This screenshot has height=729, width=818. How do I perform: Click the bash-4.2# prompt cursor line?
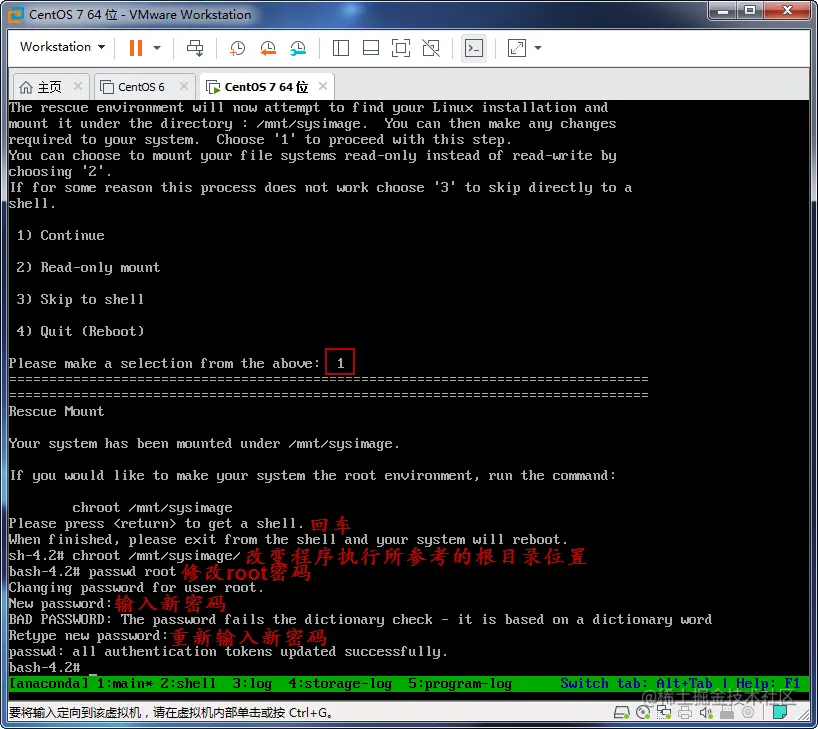point(53,667)
